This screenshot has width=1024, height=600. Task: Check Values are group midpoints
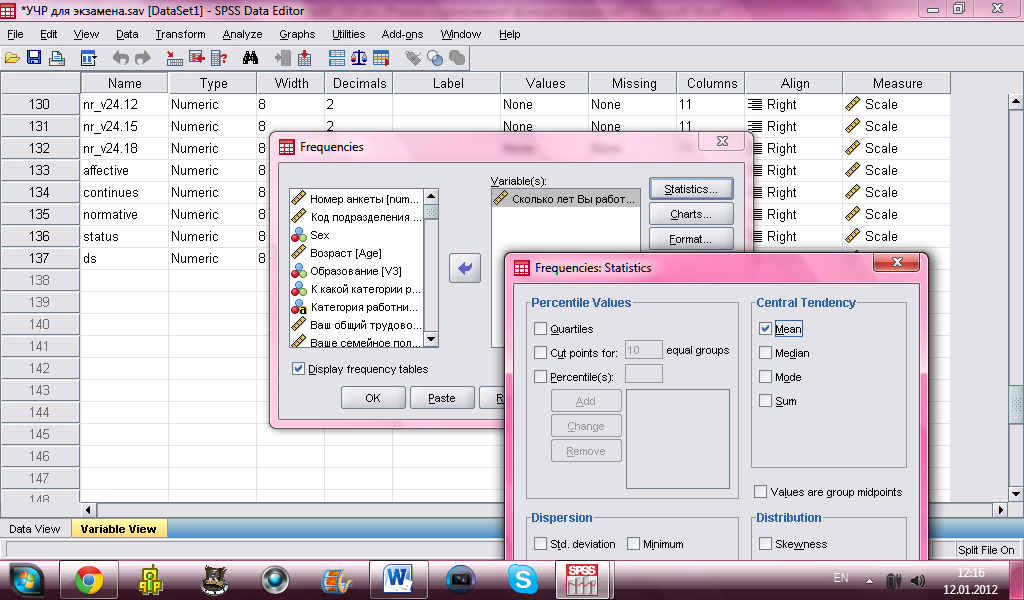click(760, 492)
